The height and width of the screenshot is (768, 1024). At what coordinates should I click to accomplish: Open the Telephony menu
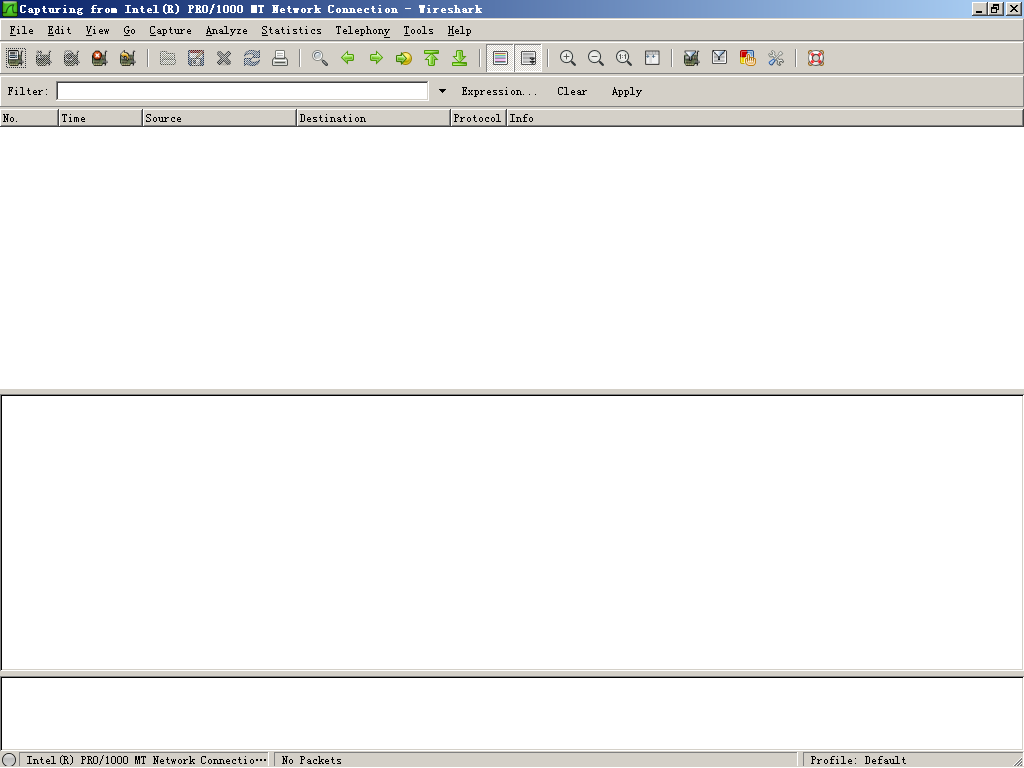click(x=362, y=31)
